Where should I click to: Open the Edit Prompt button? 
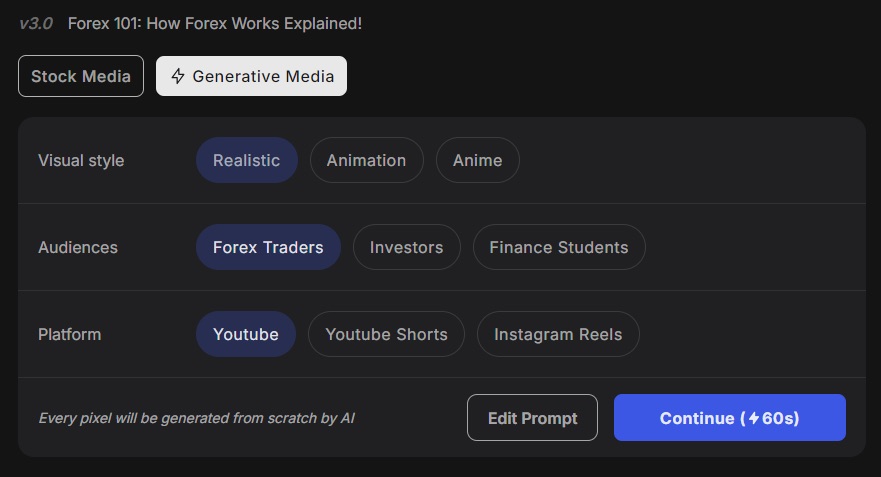tap(532, 417)
